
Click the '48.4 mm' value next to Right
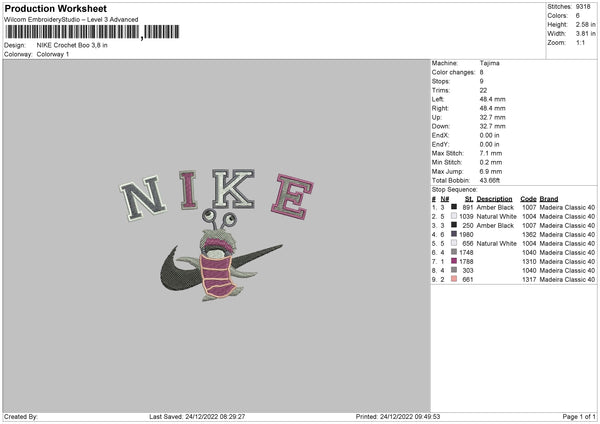click(x=492, y=108)
